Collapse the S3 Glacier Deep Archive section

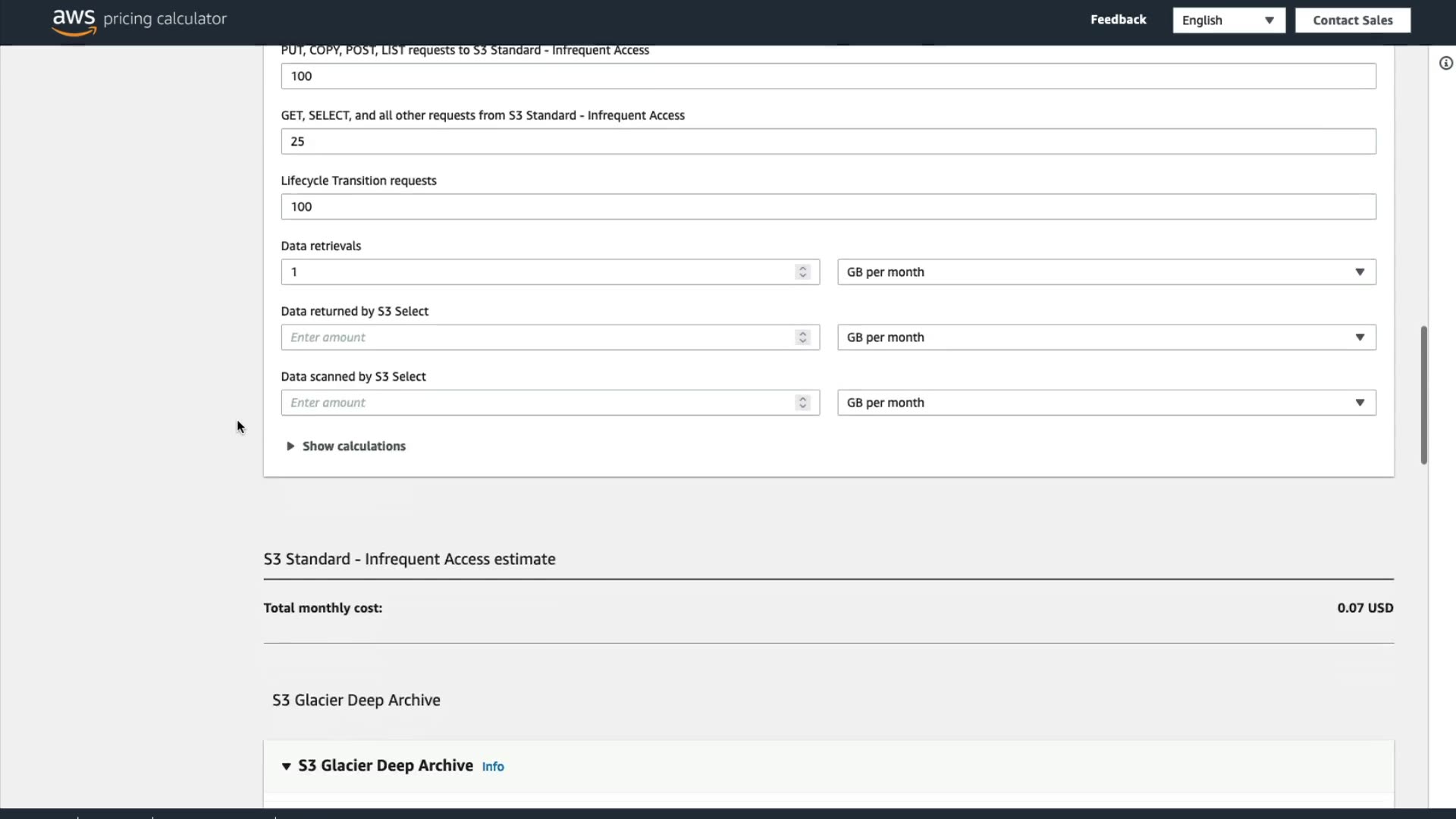[x=287, y=767]
